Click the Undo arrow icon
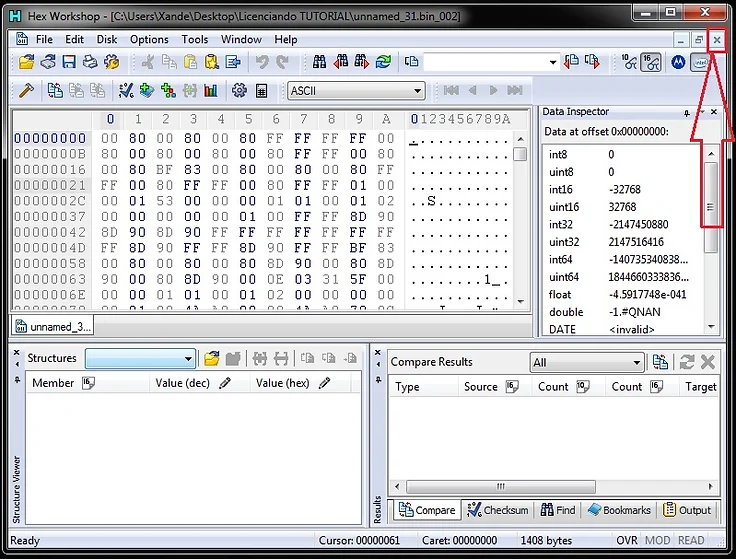Image resolution: width=736 pixels, height=559 pixels. click(x=262, y=62)
